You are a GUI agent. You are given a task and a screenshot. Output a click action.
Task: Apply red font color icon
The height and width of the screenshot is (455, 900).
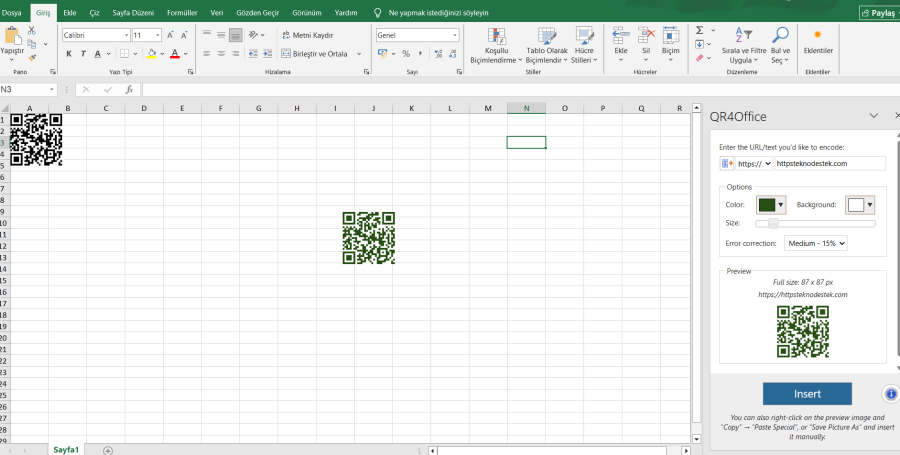[x=175, y=54]
